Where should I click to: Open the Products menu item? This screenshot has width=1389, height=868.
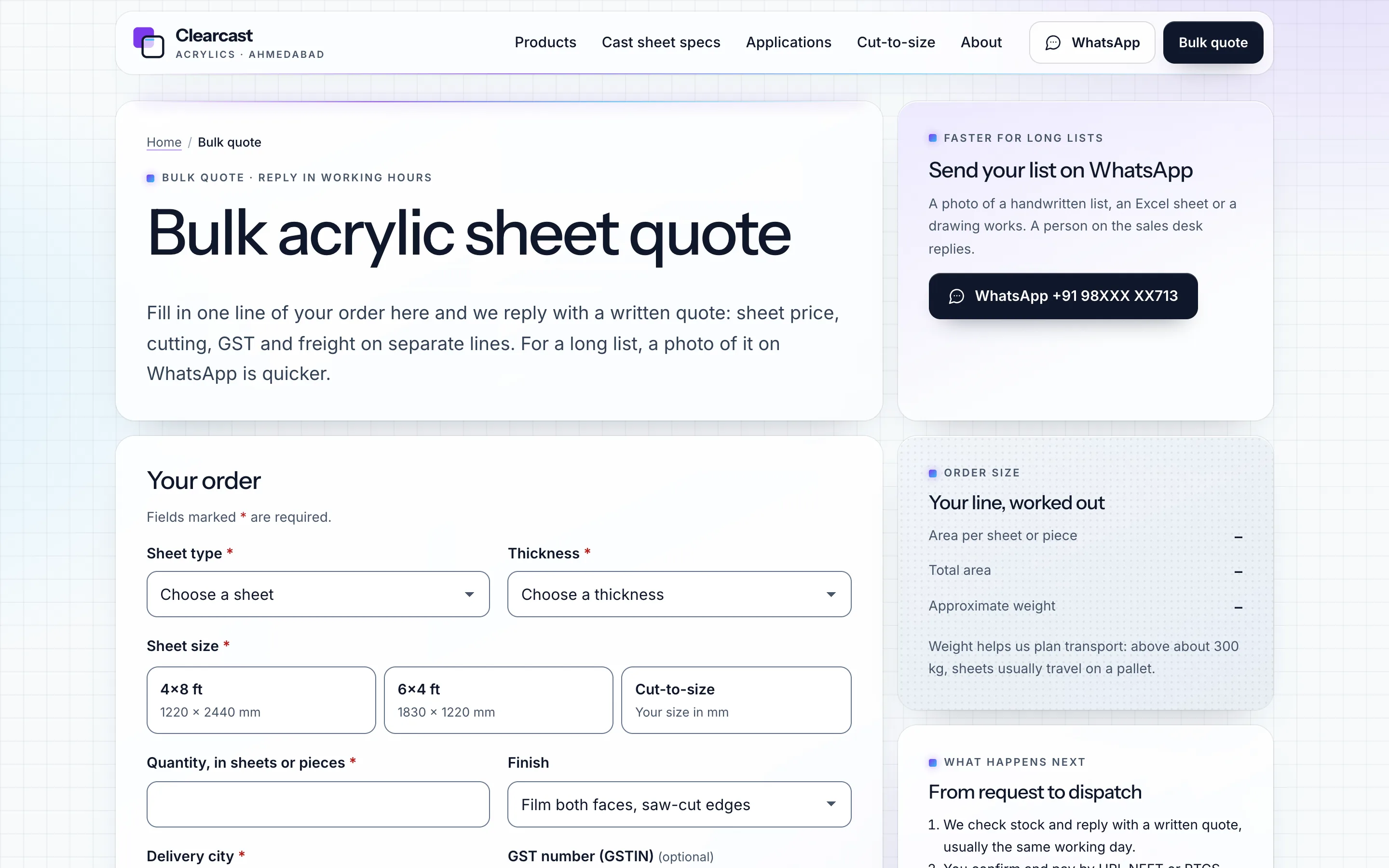545,42
